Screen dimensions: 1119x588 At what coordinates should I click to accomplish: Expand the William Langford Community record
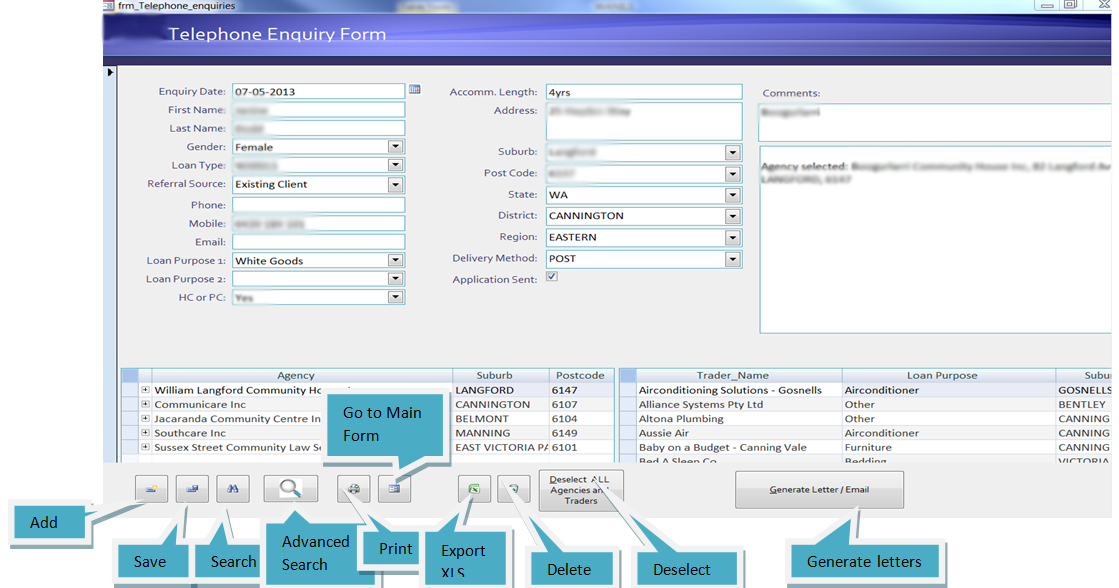[x=145, y=390]
